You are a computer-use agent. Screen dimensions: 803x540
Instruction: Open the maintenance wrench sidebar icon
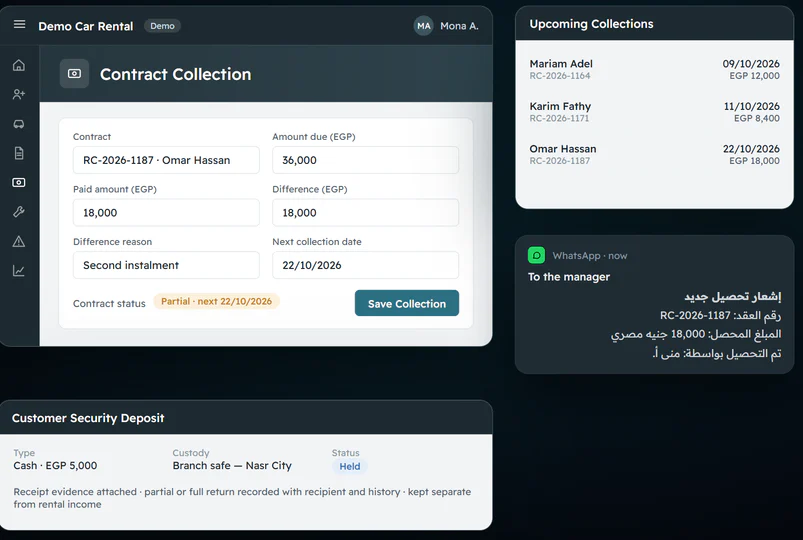19,212
